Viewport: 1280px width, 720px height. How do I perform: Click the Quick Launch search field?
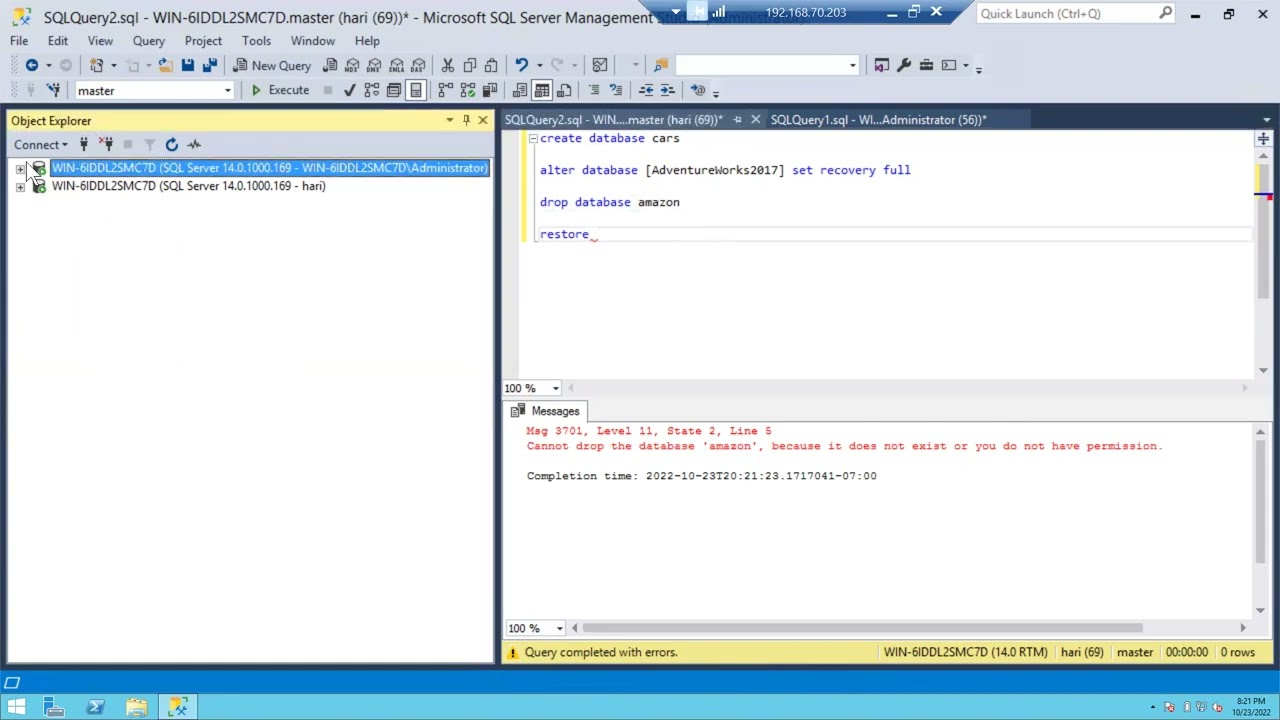pos(1066,13)
